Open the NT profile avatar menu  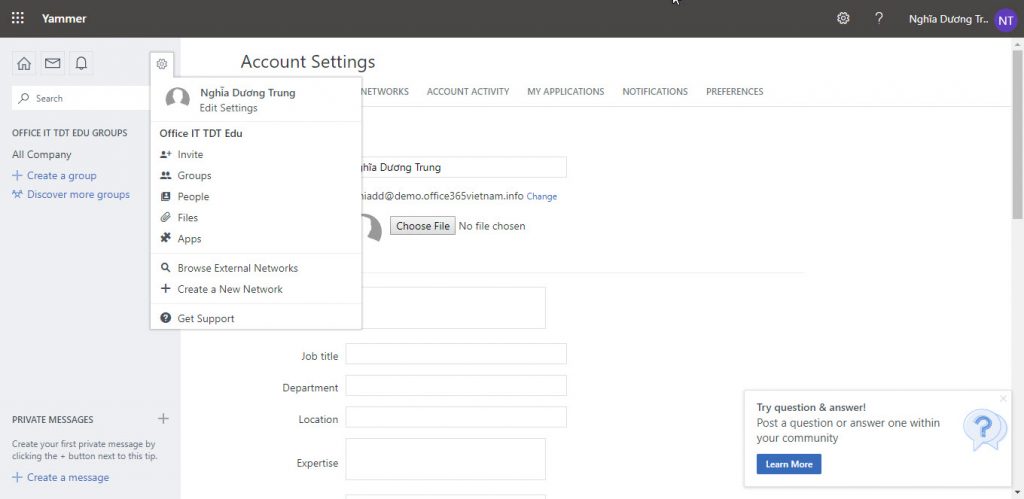(x=1006, y=20)
